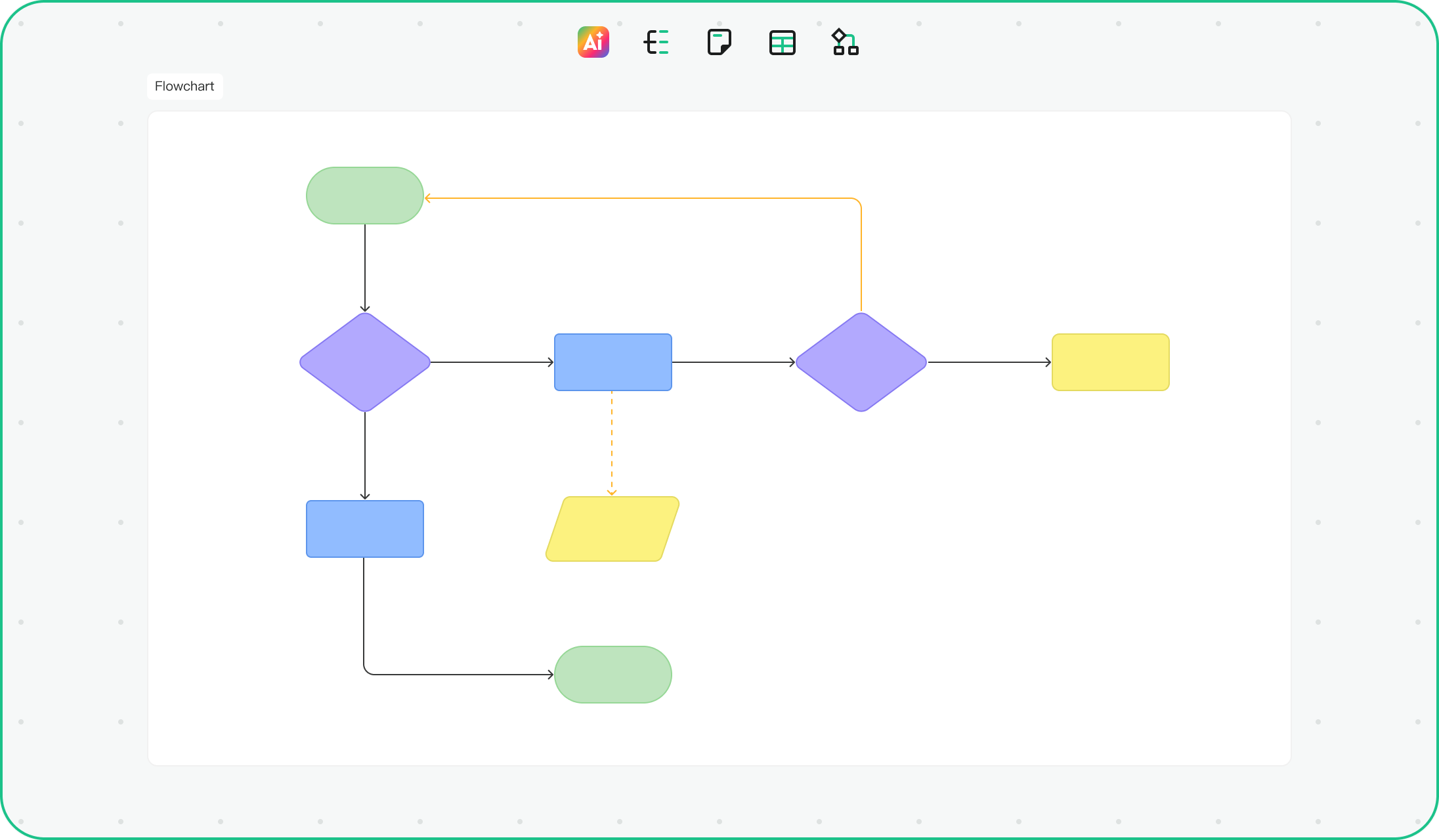This screenshot has width=1439, height=840.
Task: Select the yellow rounded rectangle on the right
Action: click(1110, 362)
